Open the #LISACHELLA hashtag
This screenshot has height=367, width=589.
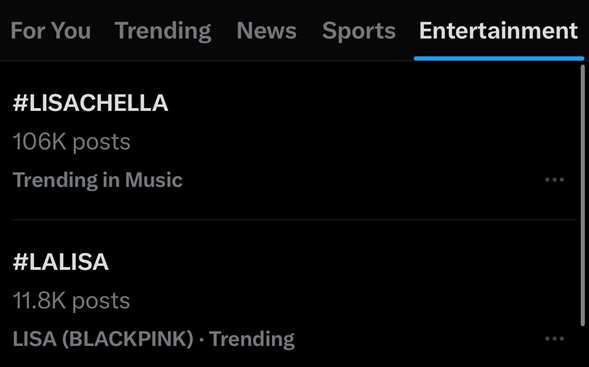pos(91,103)
